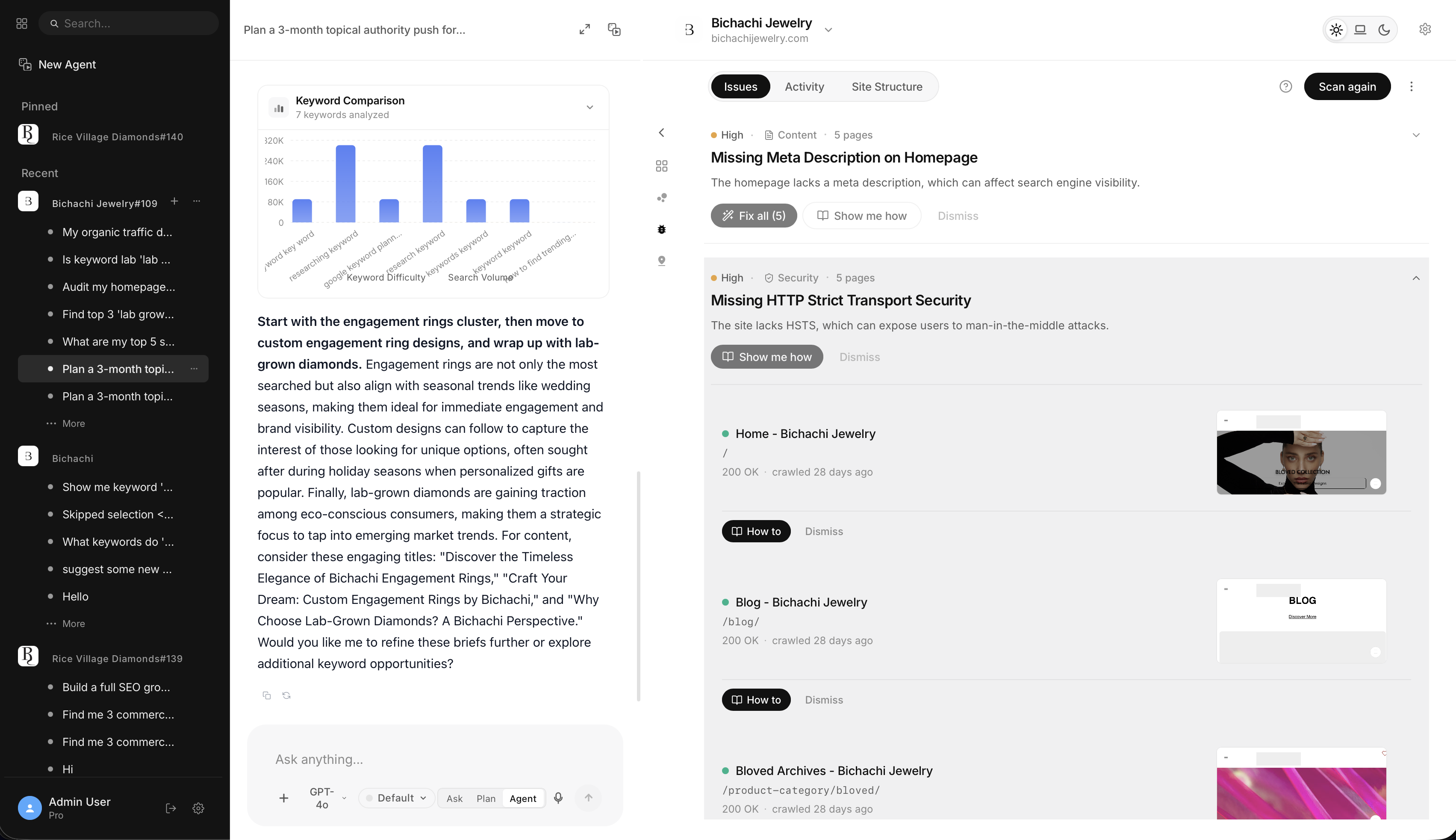Click the new chat window icon in header
Viewport: 1456px width, 840px height.
click(x=614, y=30)
